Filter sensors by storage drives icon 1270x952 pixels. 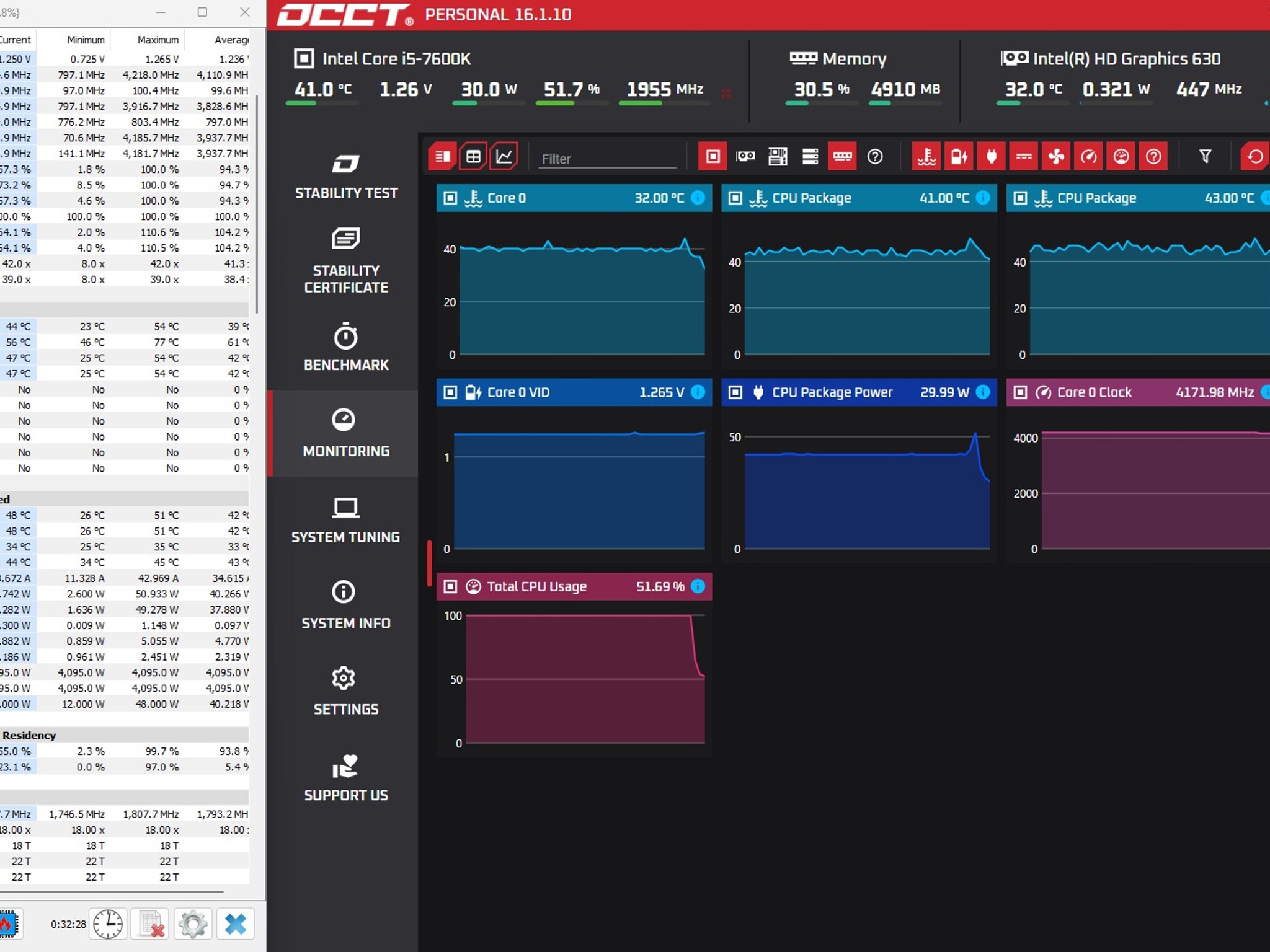[810, 156]
